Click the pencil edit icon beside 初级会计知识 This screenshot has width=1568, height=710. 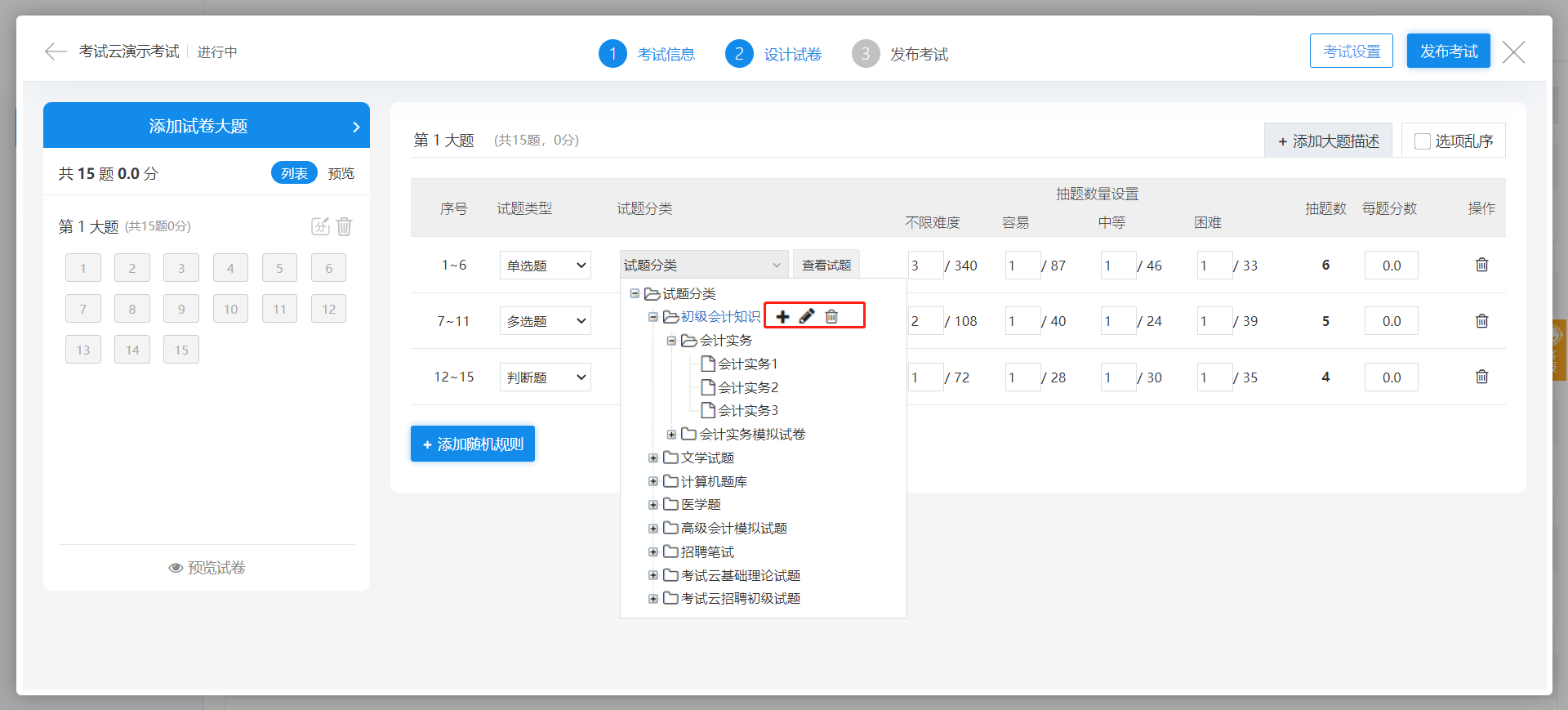807,316
